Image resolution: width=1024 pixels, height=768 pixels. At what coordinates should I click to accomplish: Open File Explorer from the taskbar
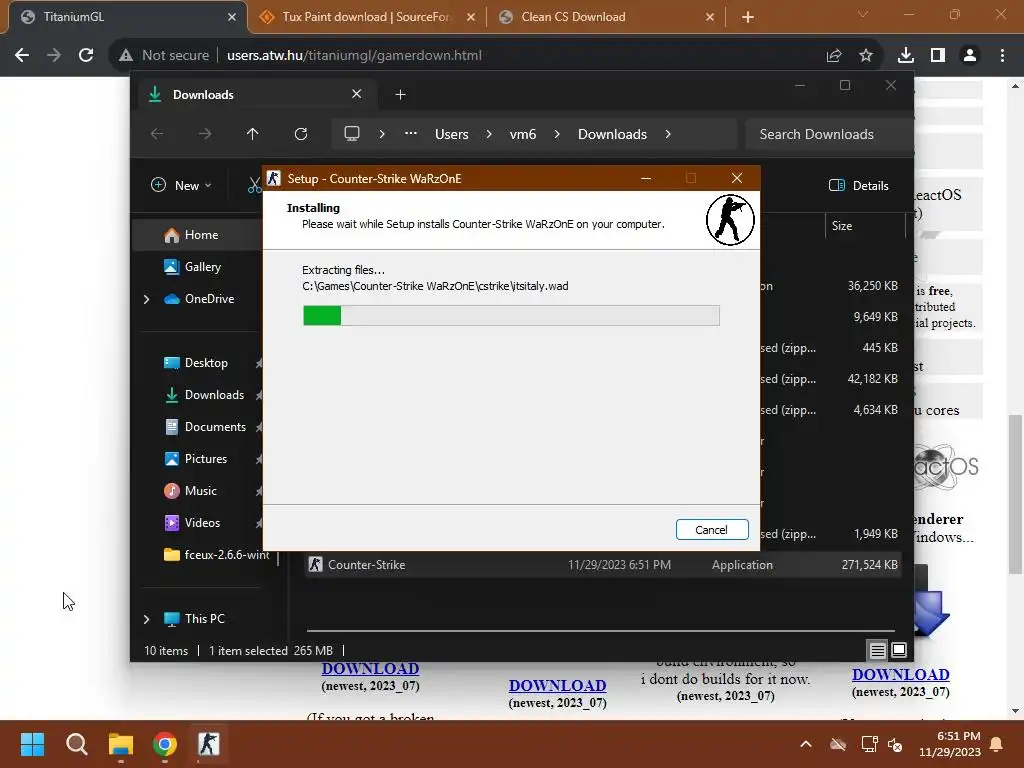click(121, 744)
